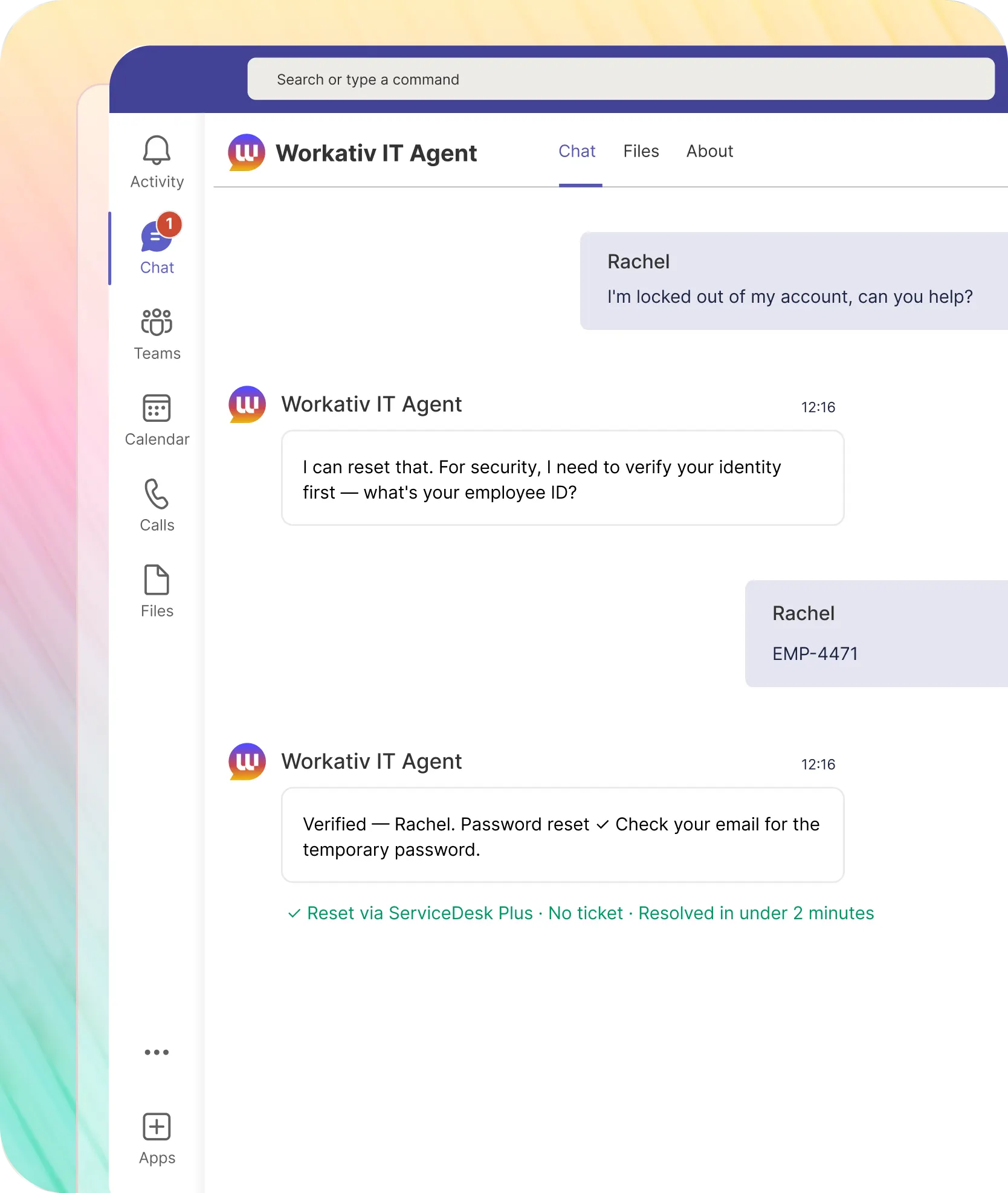Click the red unread badge on Chat
Screen dimensions: 1008x1193
[x=170, y=224]
